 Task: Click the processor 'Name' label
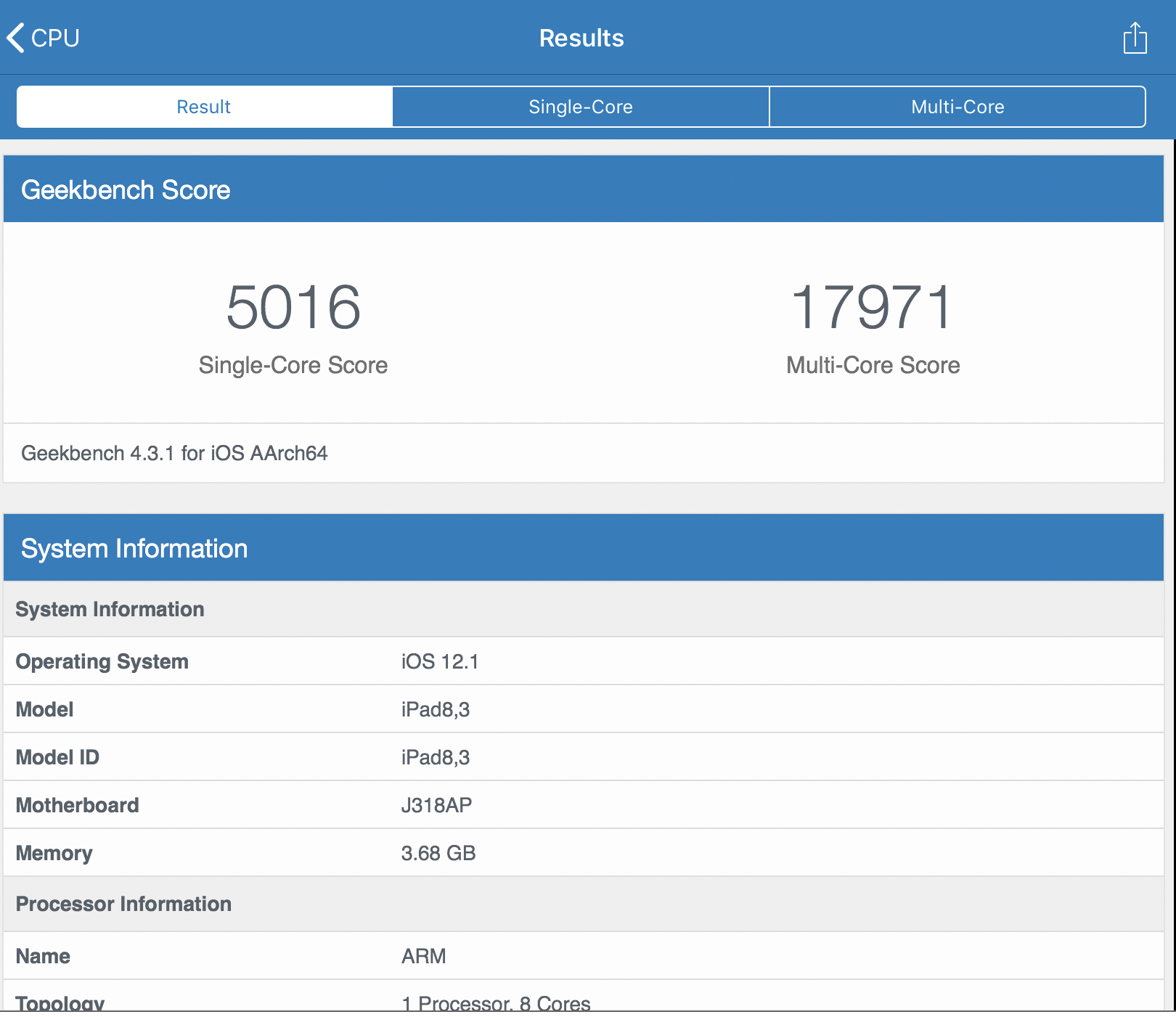[x=44, y=956]
